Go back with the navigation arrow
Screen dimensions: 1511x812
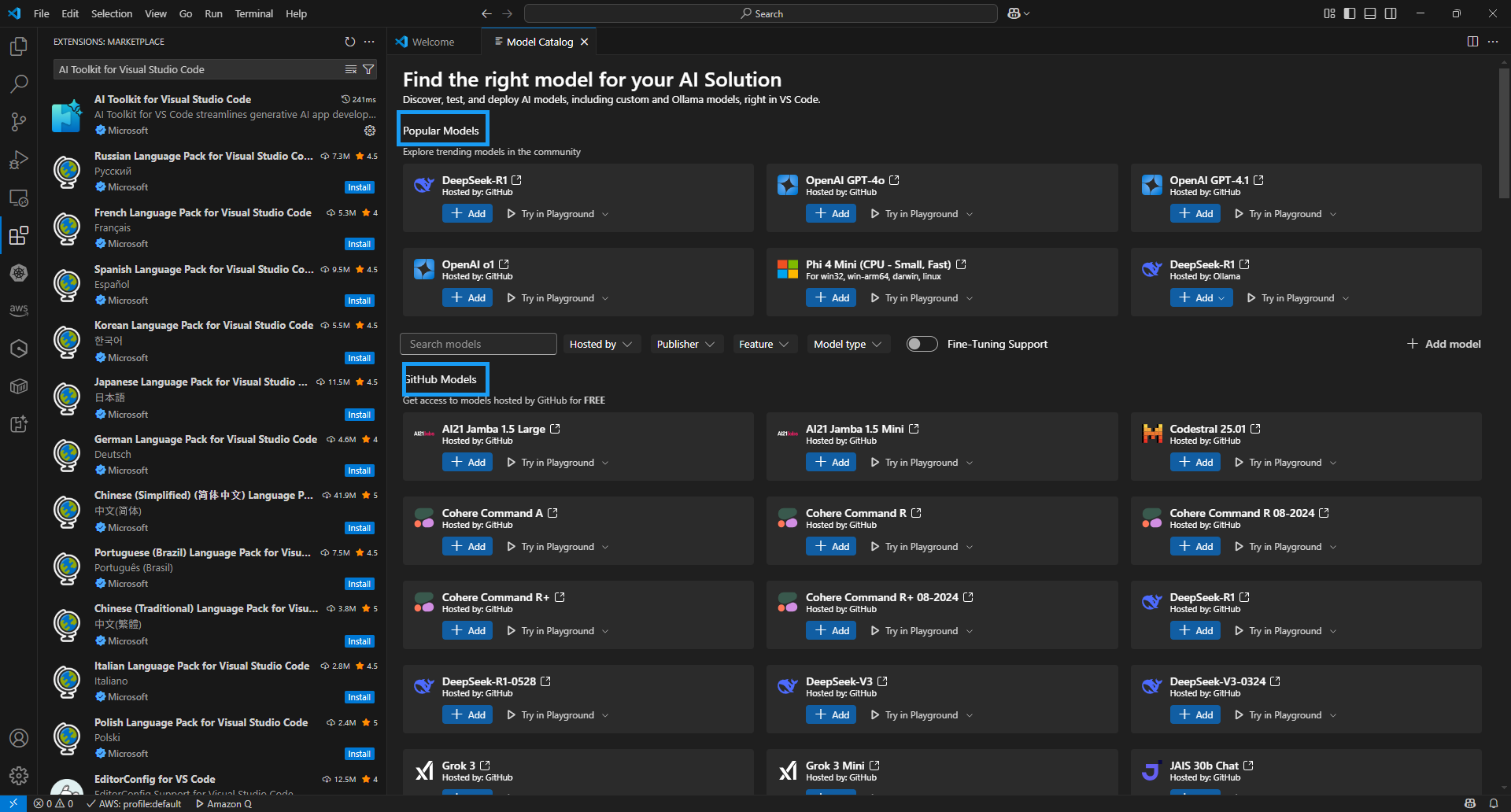[x=486, y=13]
